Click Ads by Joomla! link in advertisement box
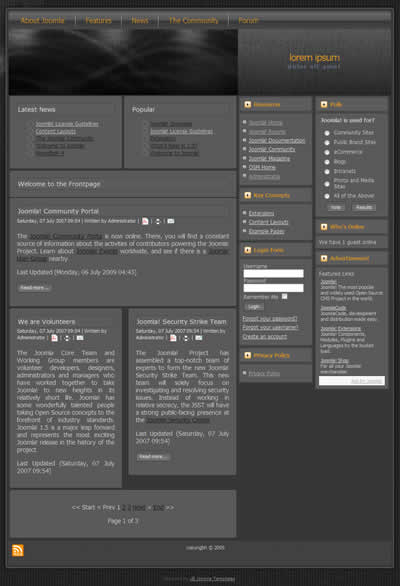 click(x=367, y=381)
